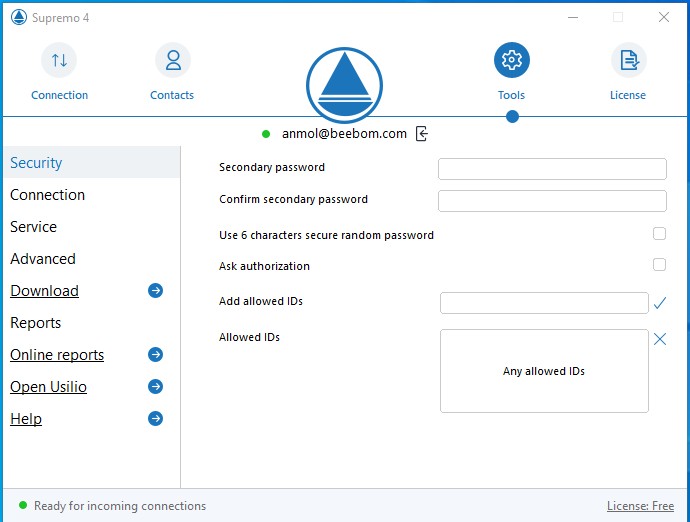Focus the Secondary password field
The image size is (690, 522).
click(552, 169)
